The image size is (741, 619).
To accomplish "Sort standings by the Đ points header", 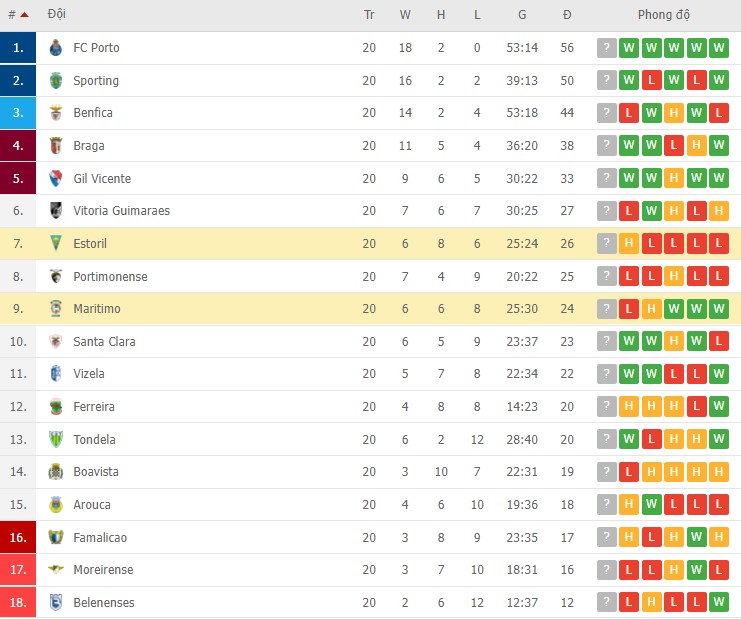I will point(567,15).
